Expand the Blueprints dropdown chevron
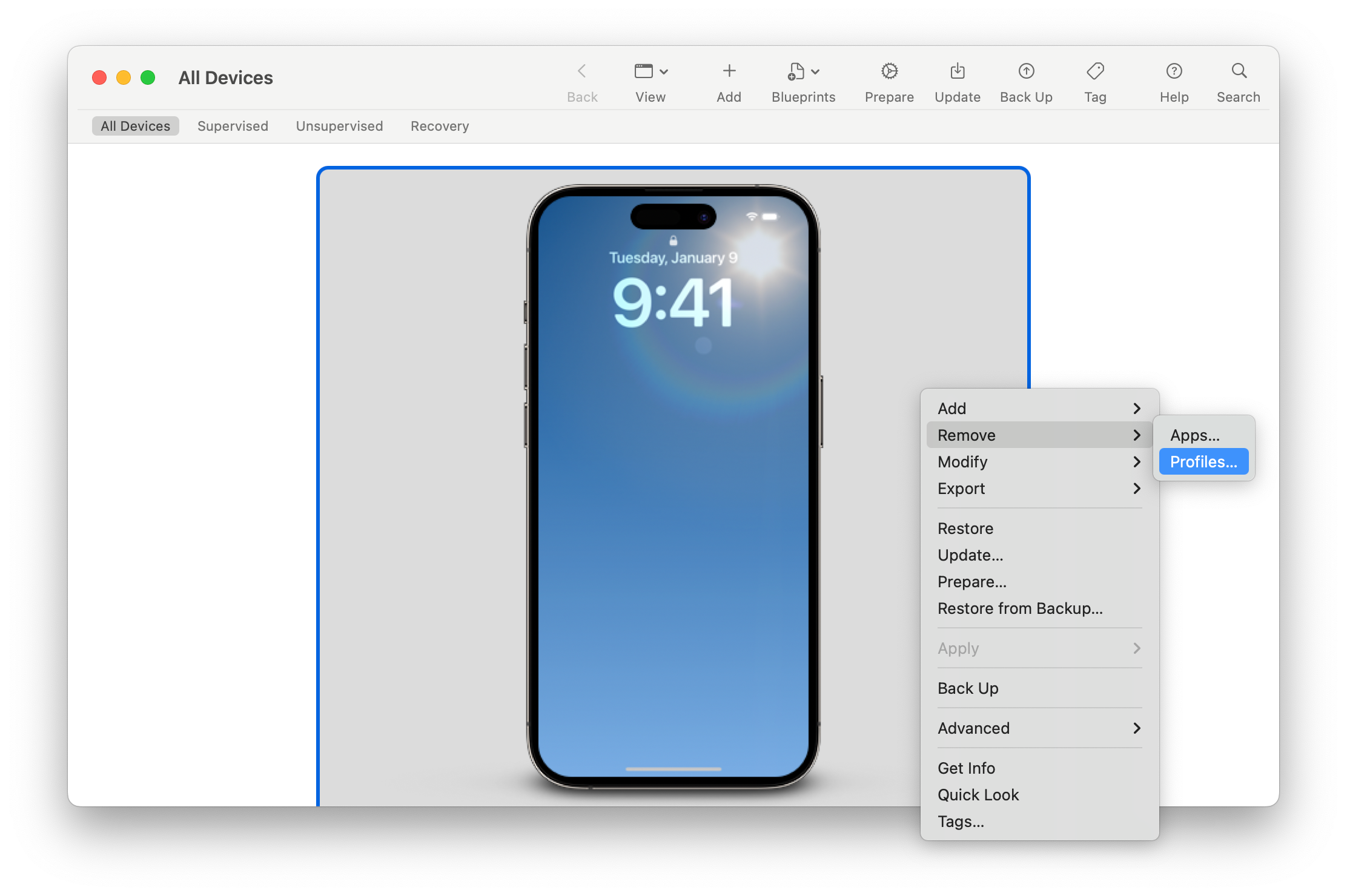This screenshot has width=1347, height=896. coord(815,72)
